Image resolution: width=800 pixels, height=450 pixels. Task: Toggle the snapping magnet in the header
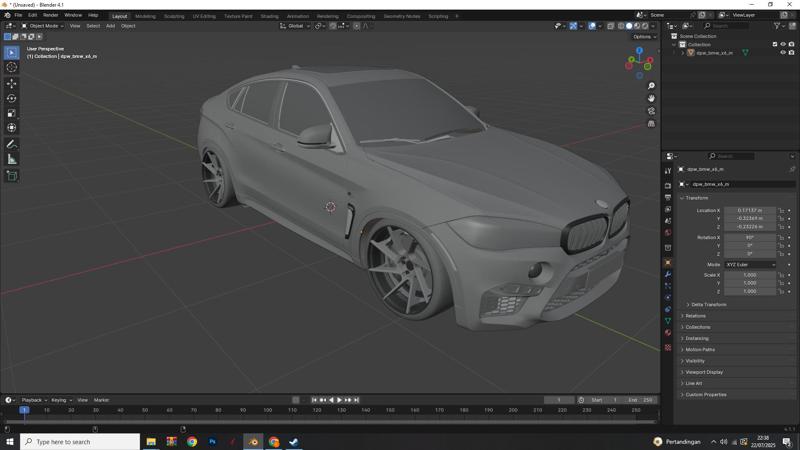pos(333,26)
